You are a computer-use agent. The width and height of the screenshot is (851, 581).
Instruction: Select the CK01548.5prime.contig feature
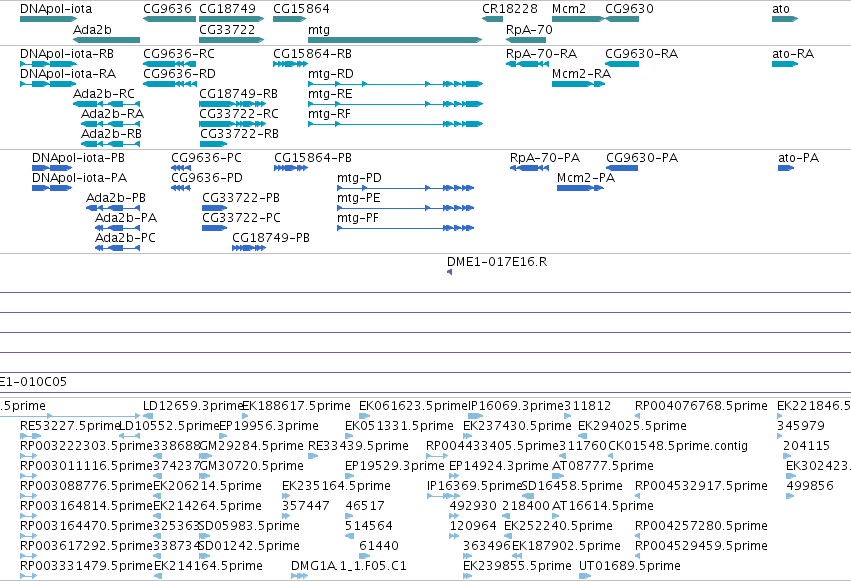coord(613,456)
